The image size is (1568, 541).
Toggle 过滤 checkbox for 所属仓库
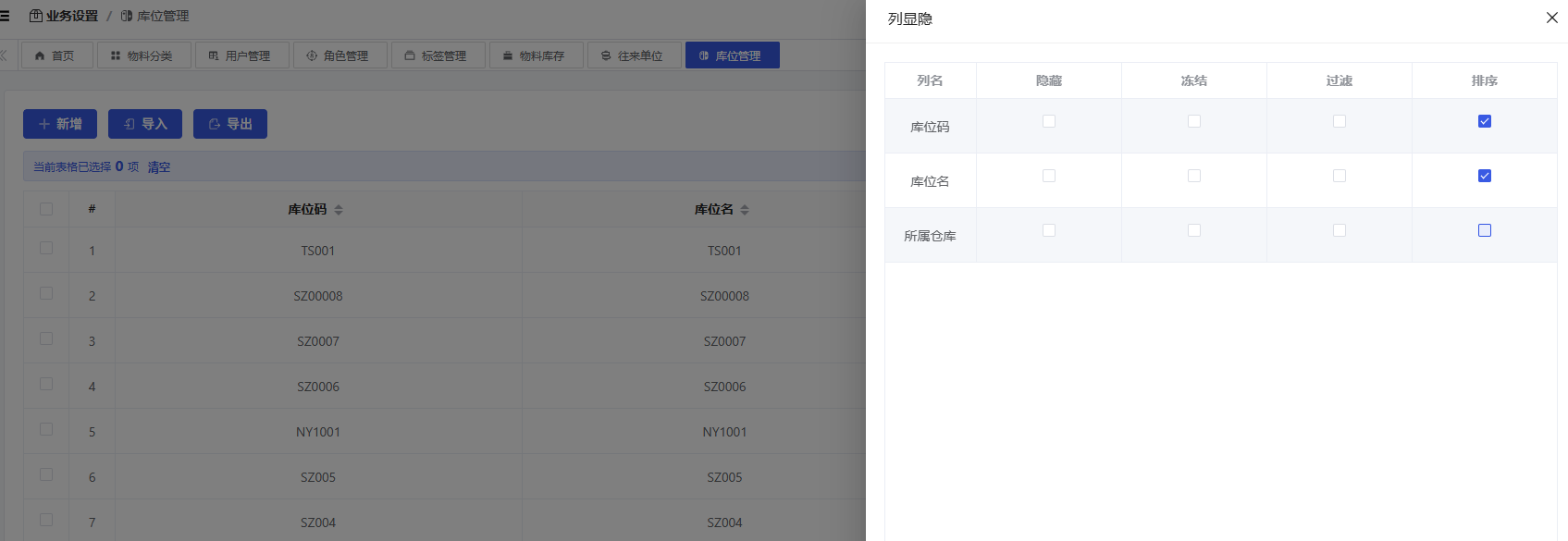(1340, 230)
